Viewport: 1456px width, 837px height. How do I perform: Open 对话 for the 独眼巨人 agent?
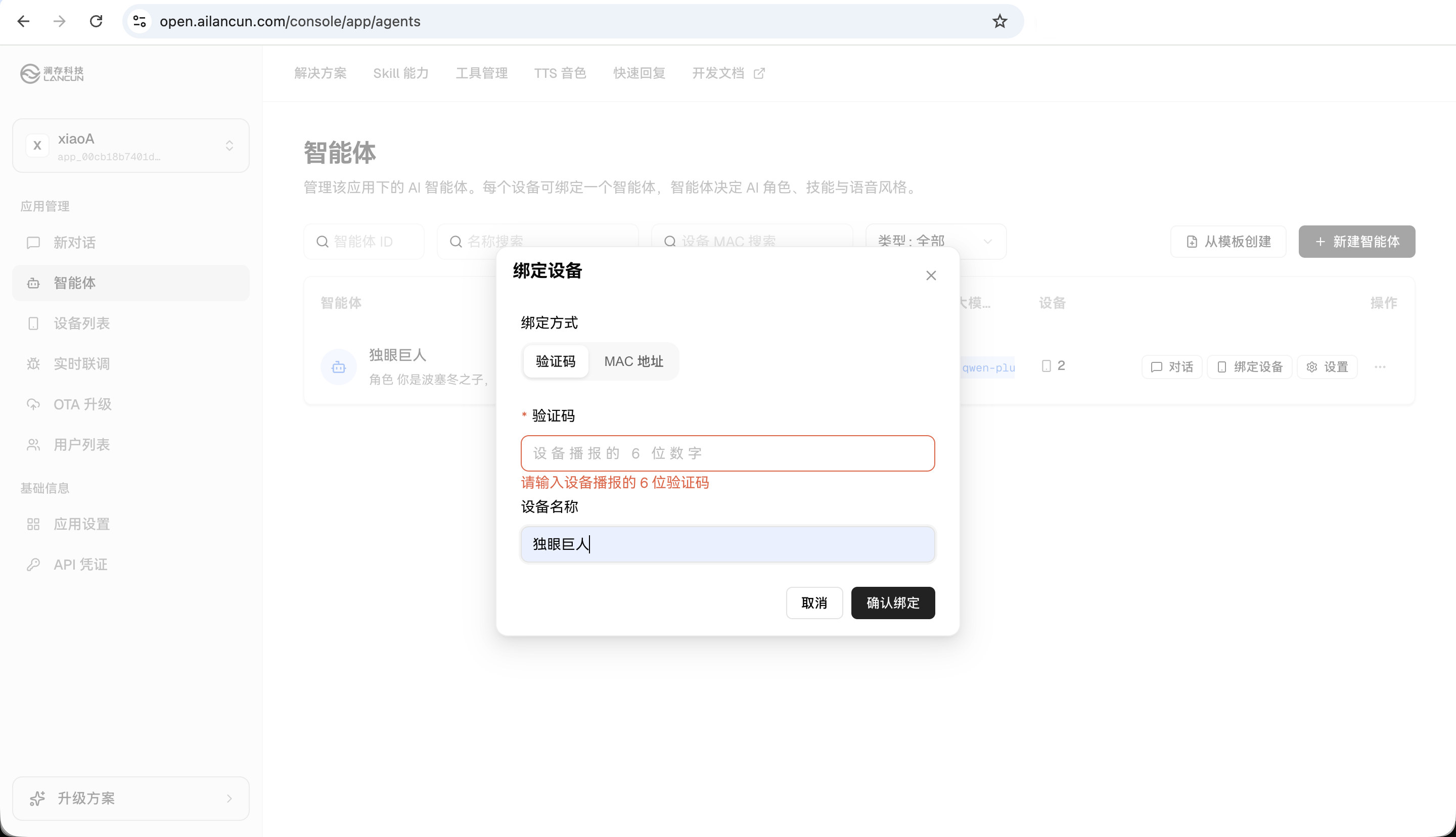(x=1171, y=367)
